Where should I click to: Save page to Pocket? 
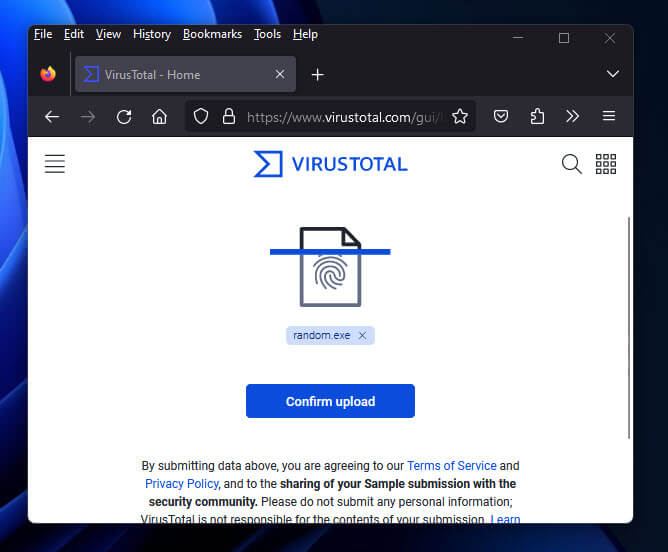tap(501, 116)
